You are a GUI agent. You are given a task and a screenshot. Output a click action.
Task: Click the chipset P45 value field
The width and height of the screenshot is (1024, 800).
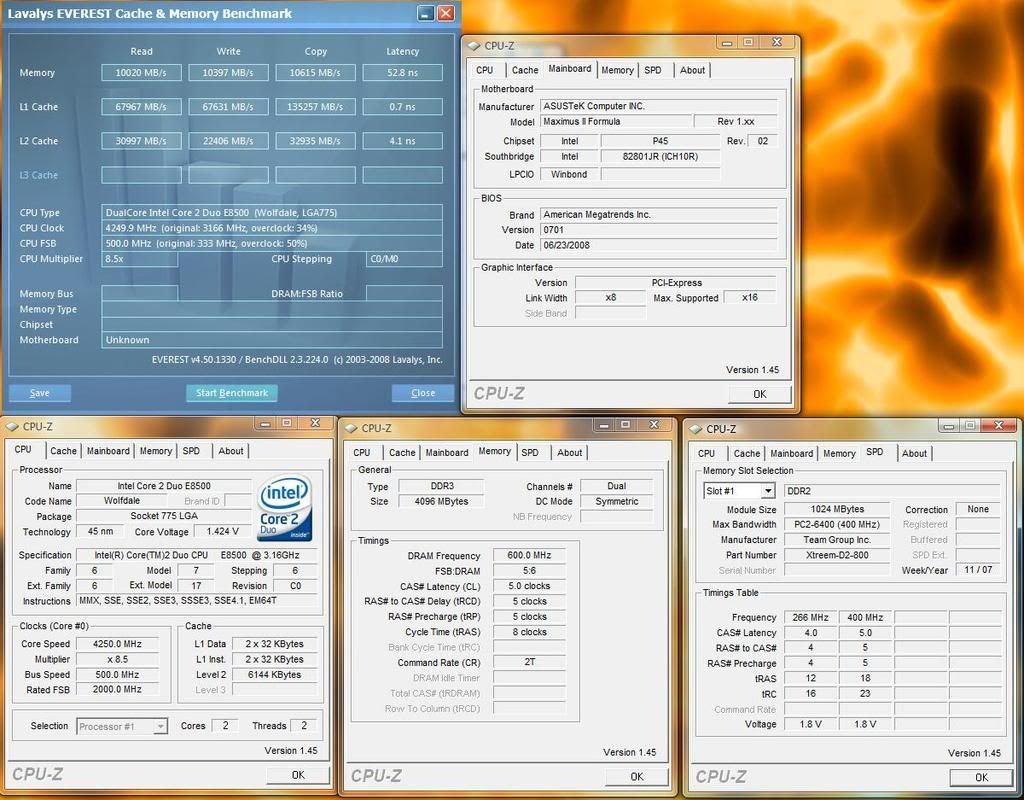[x=660, y=141]
